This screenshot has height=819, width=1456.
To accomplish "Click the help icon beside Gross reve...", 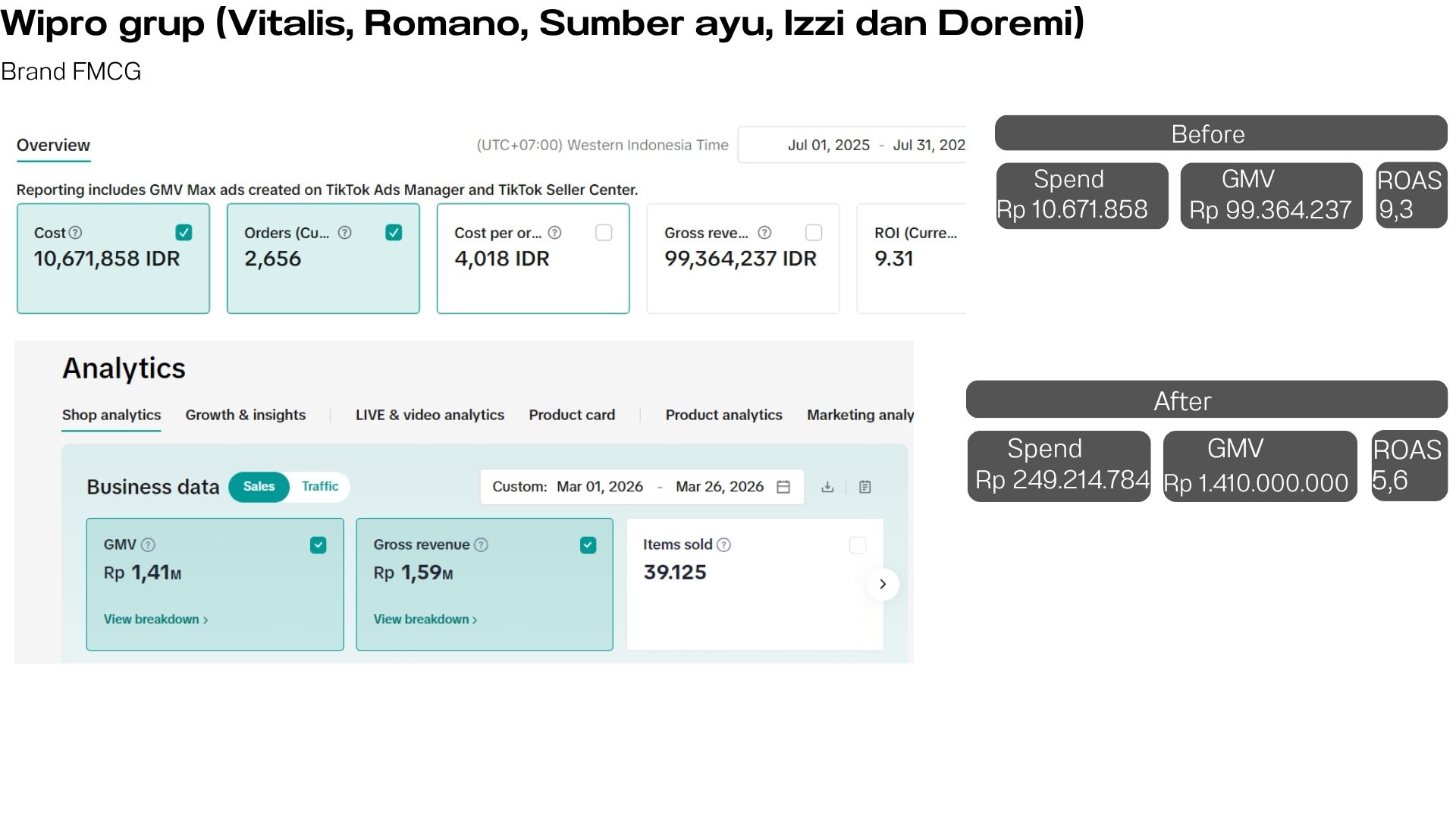I will click(x=764, y=233).
